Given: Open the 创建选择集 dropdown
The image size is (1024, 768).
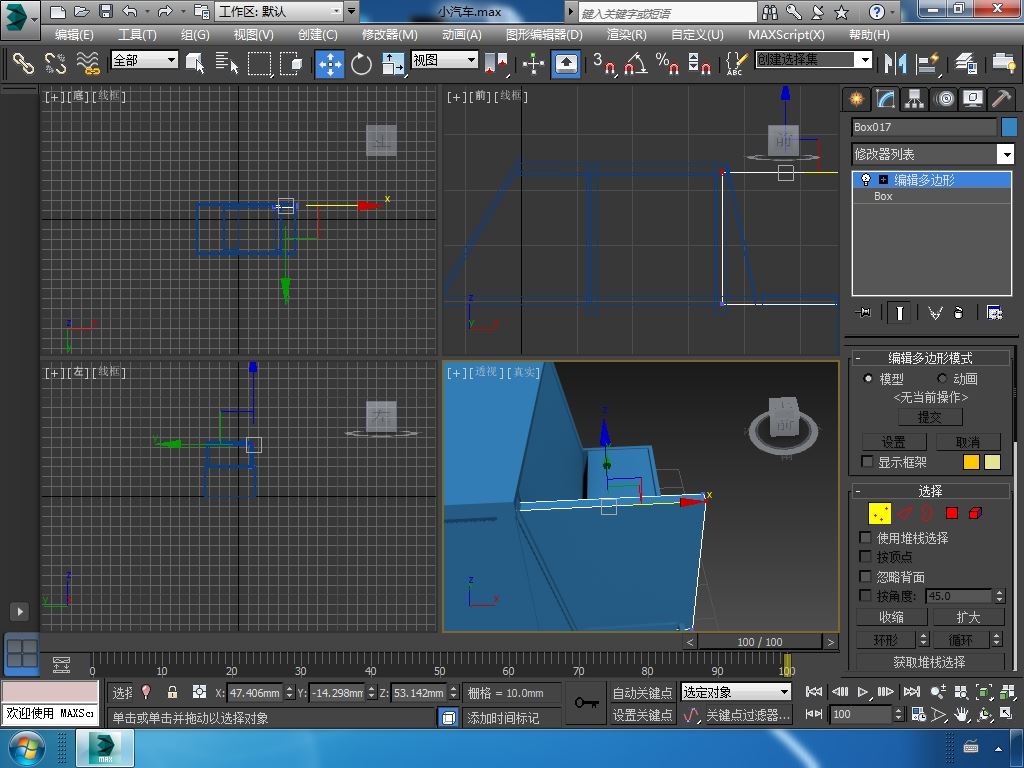Looking at the screenshot, I should [864, 60].
